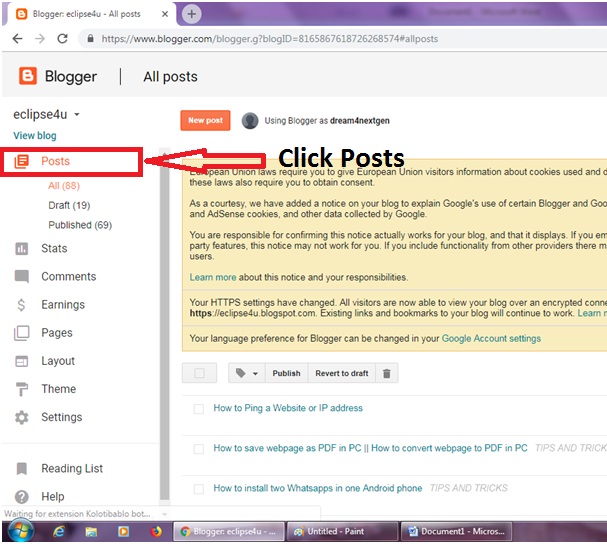Click the Settings gear icon

tap(22, 417)
